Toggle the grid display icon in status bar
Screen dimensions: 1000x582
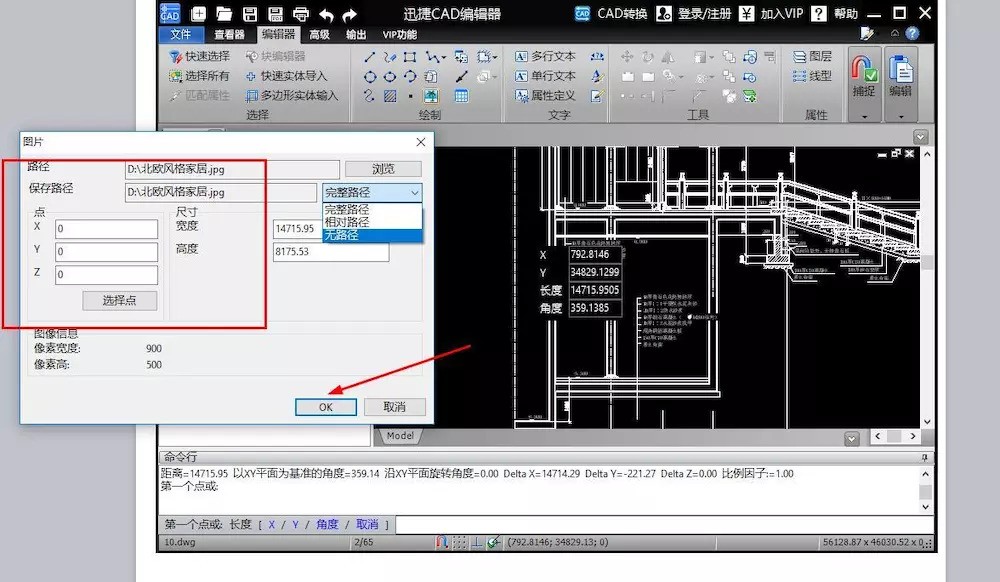(x=460, y=543)
